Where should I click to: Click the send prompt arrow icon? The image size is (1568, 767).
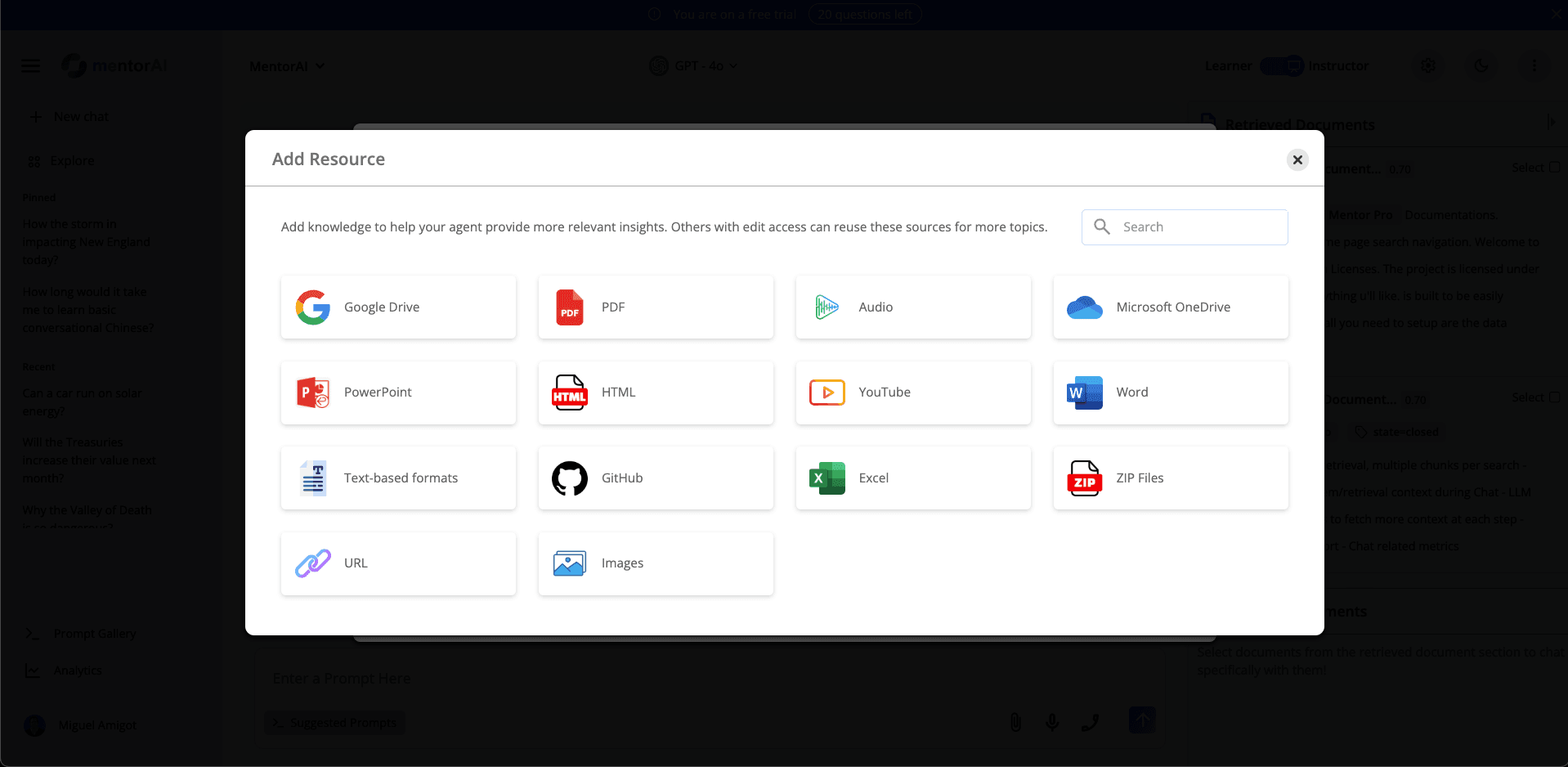tap(1141, 720)
